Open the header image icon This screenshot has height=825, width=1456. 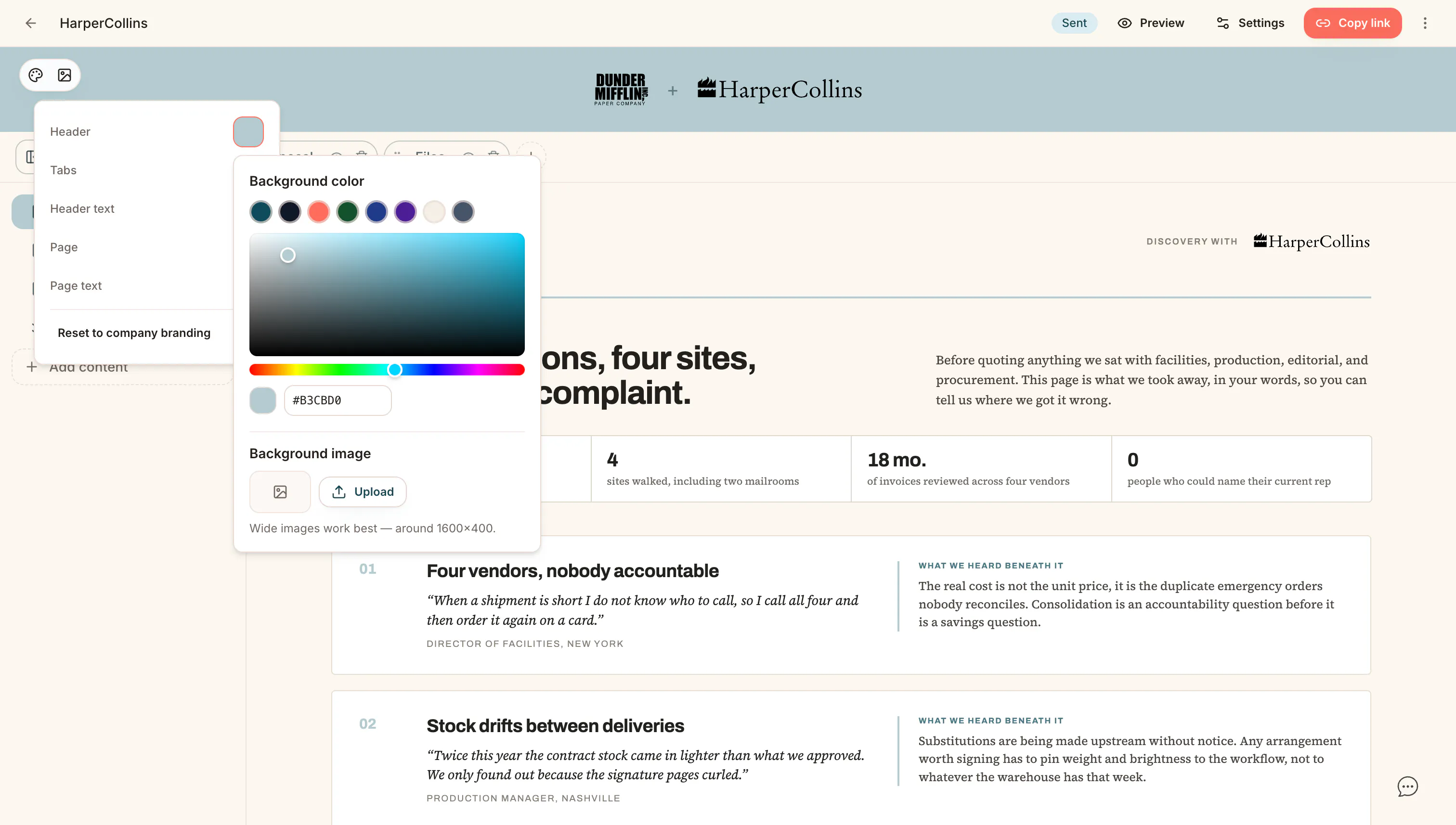click(65, 76)
